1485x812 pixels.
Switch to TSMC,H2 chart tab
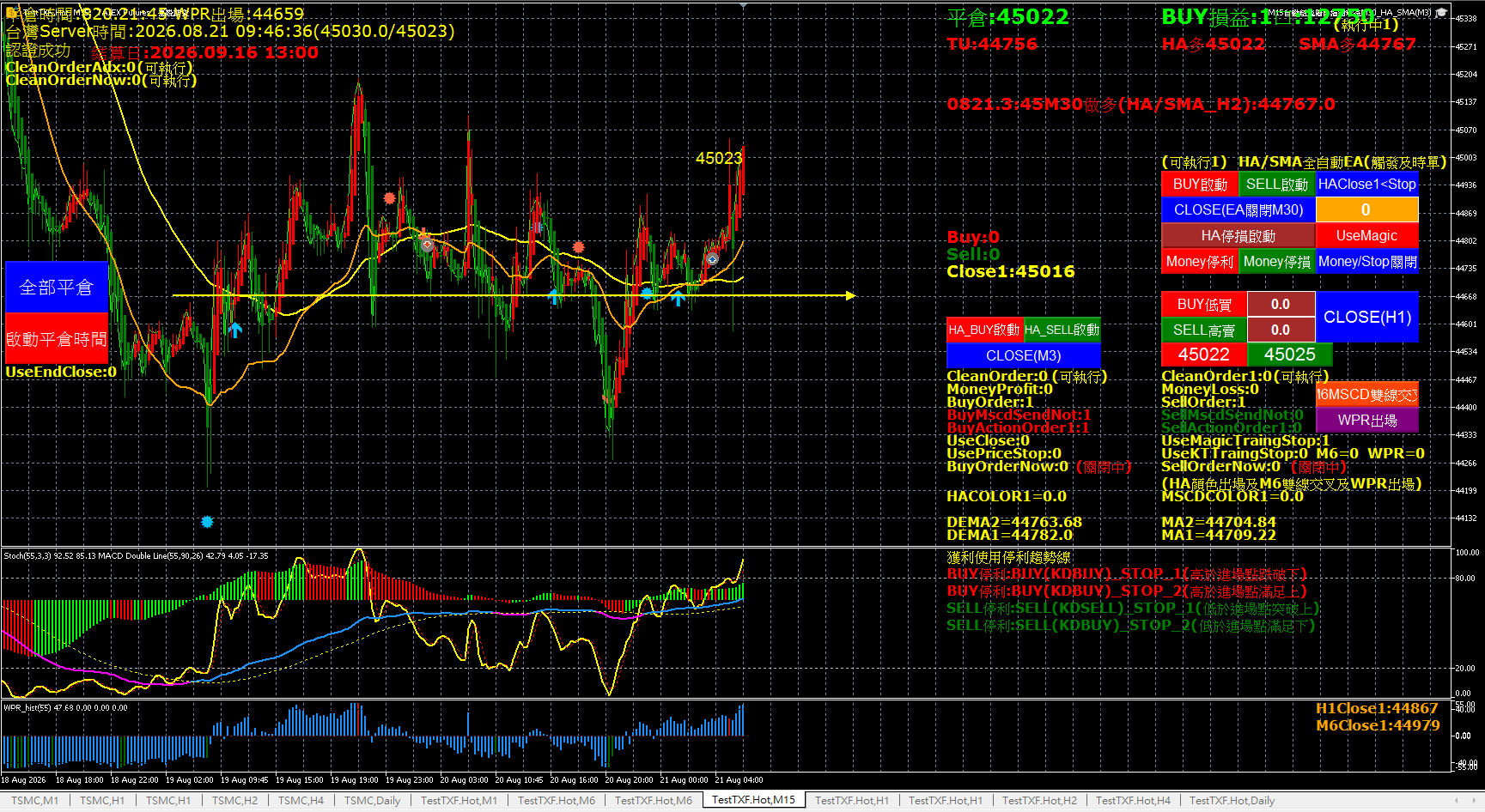point(234,801)
